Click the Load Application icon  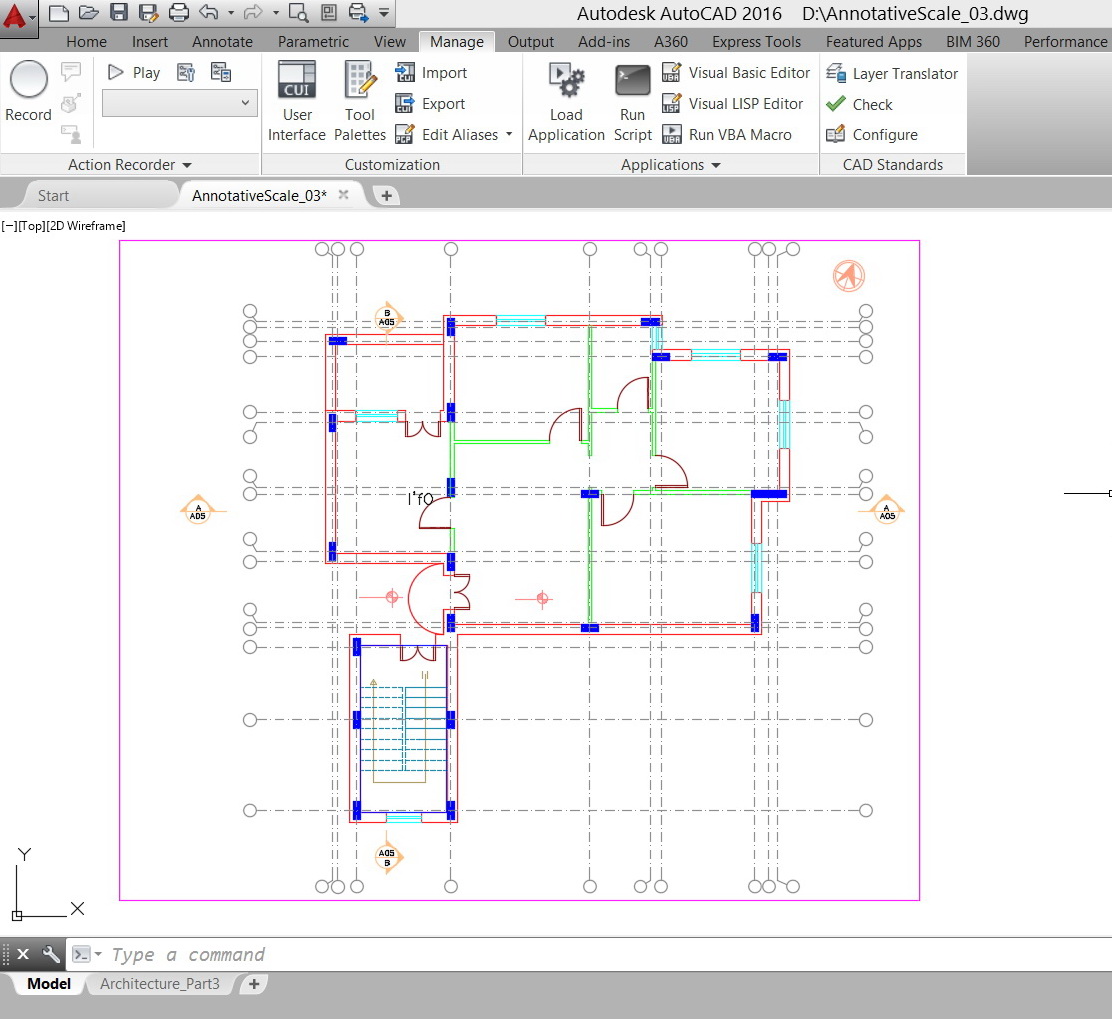pyautogui.click(x=566, y=80)
